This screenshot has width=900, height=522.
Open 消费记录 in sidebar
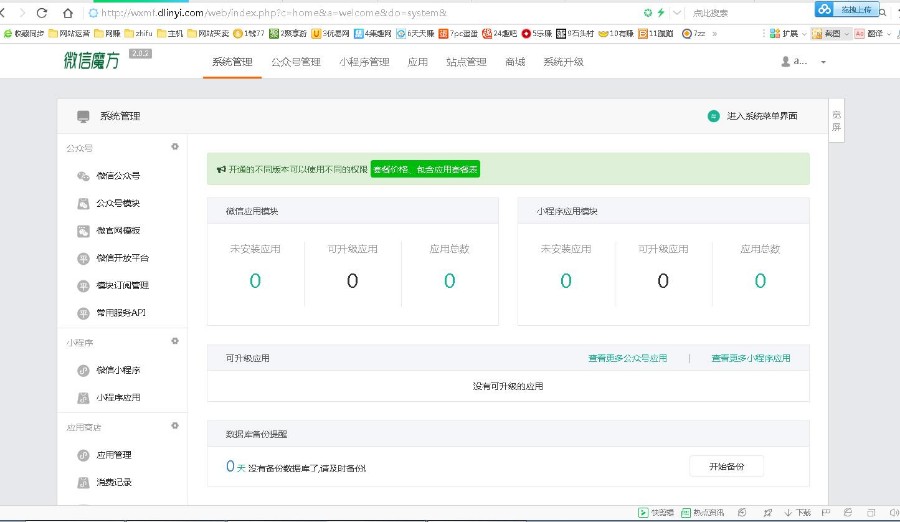click(114, 482)
